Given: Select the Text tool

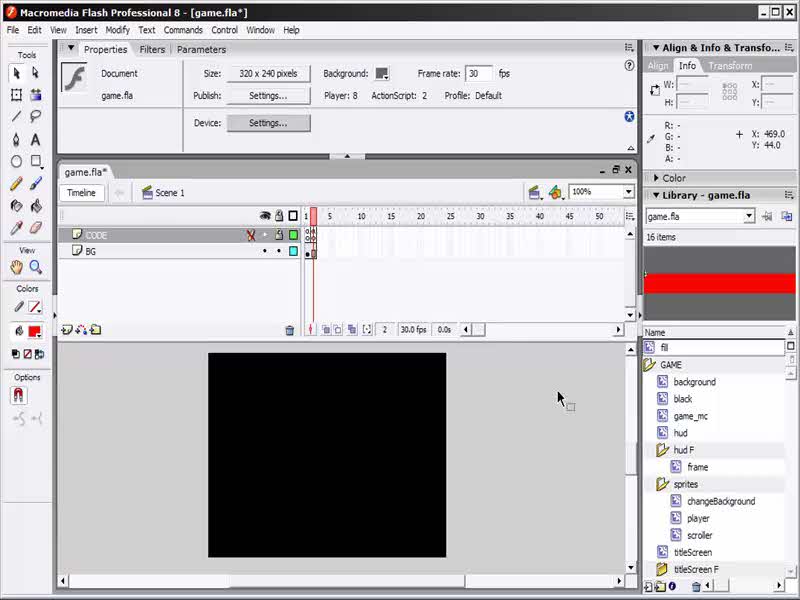Looking at the screenshot, I should pyautogui.click(x=36, y=139).
